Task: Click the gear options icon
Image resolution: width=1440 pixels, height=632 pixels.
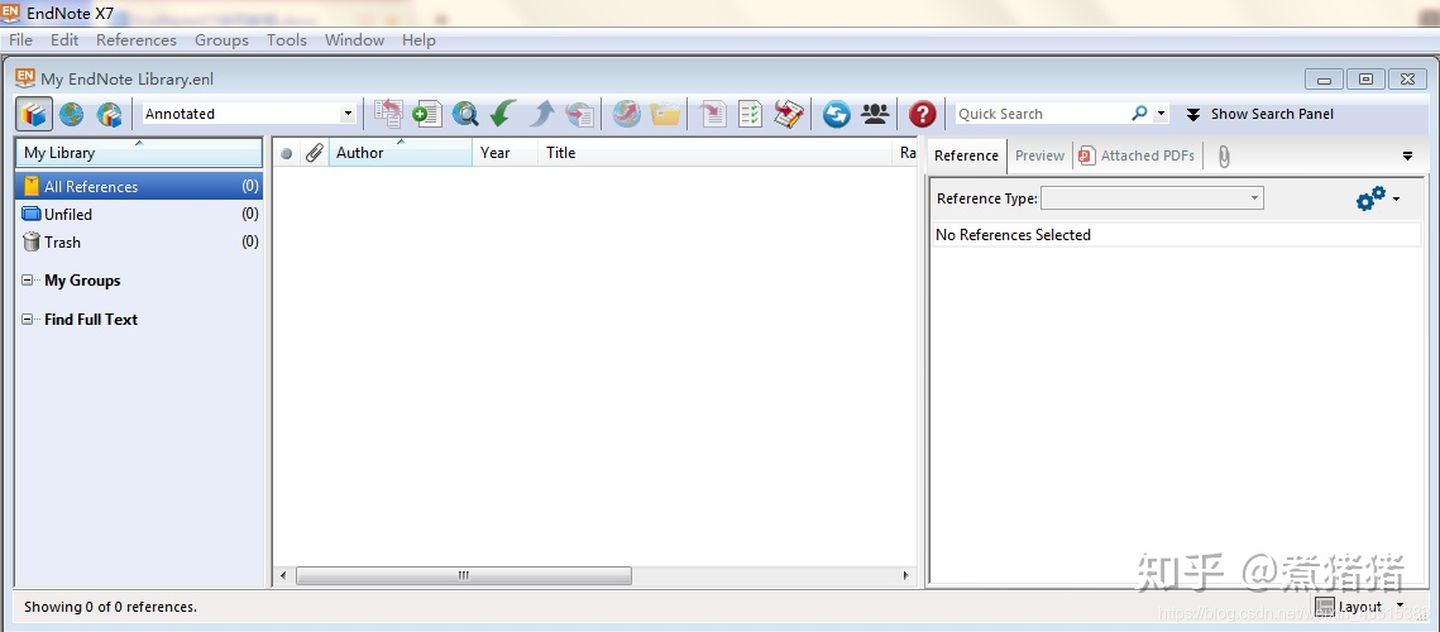Action: [1370, 198]
